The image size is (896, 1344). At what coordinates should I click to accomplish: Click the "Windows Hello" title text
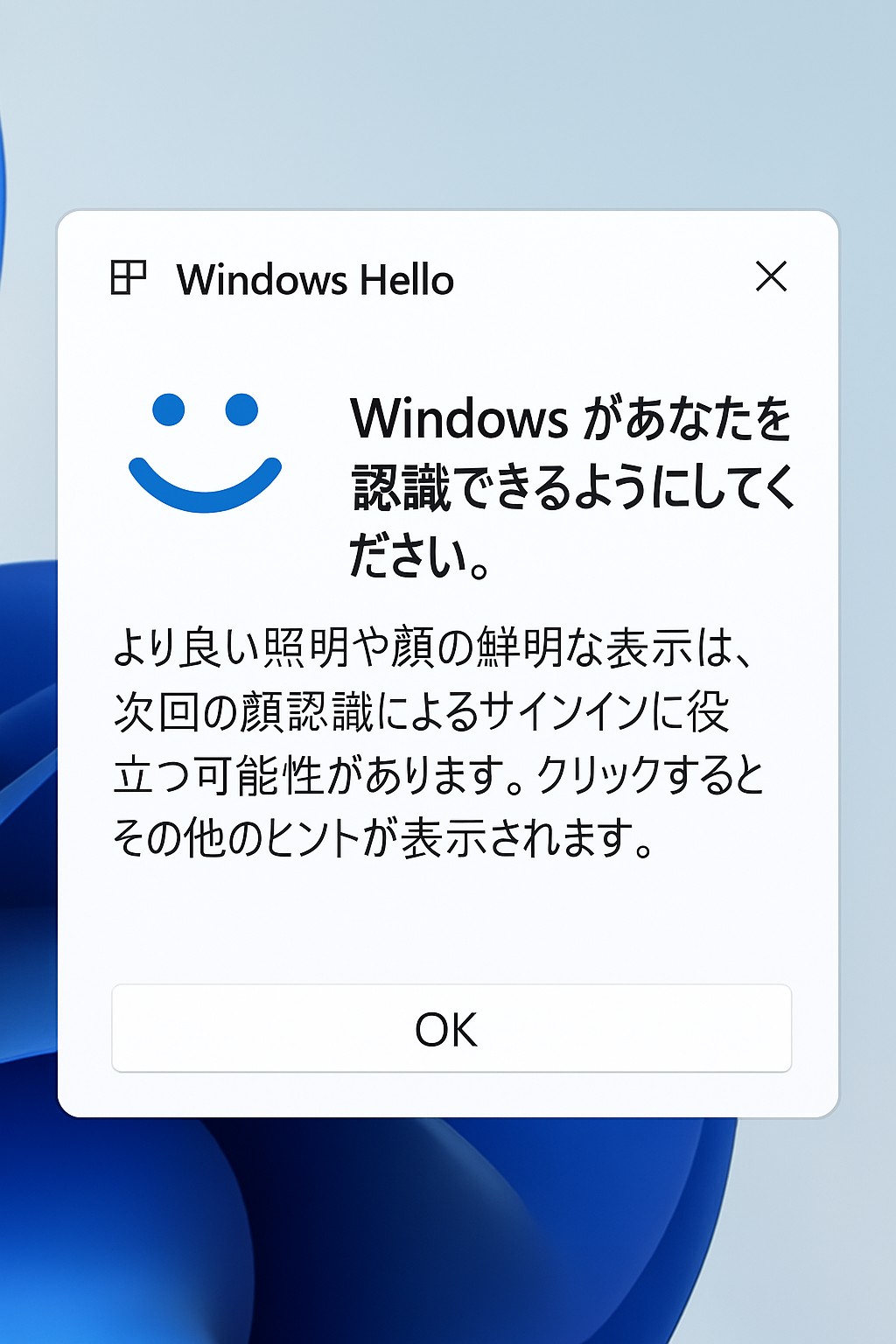click(315, 280)
